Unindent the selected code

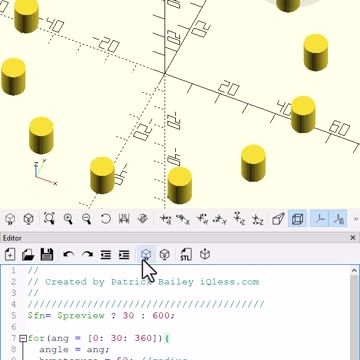(106, 255)
